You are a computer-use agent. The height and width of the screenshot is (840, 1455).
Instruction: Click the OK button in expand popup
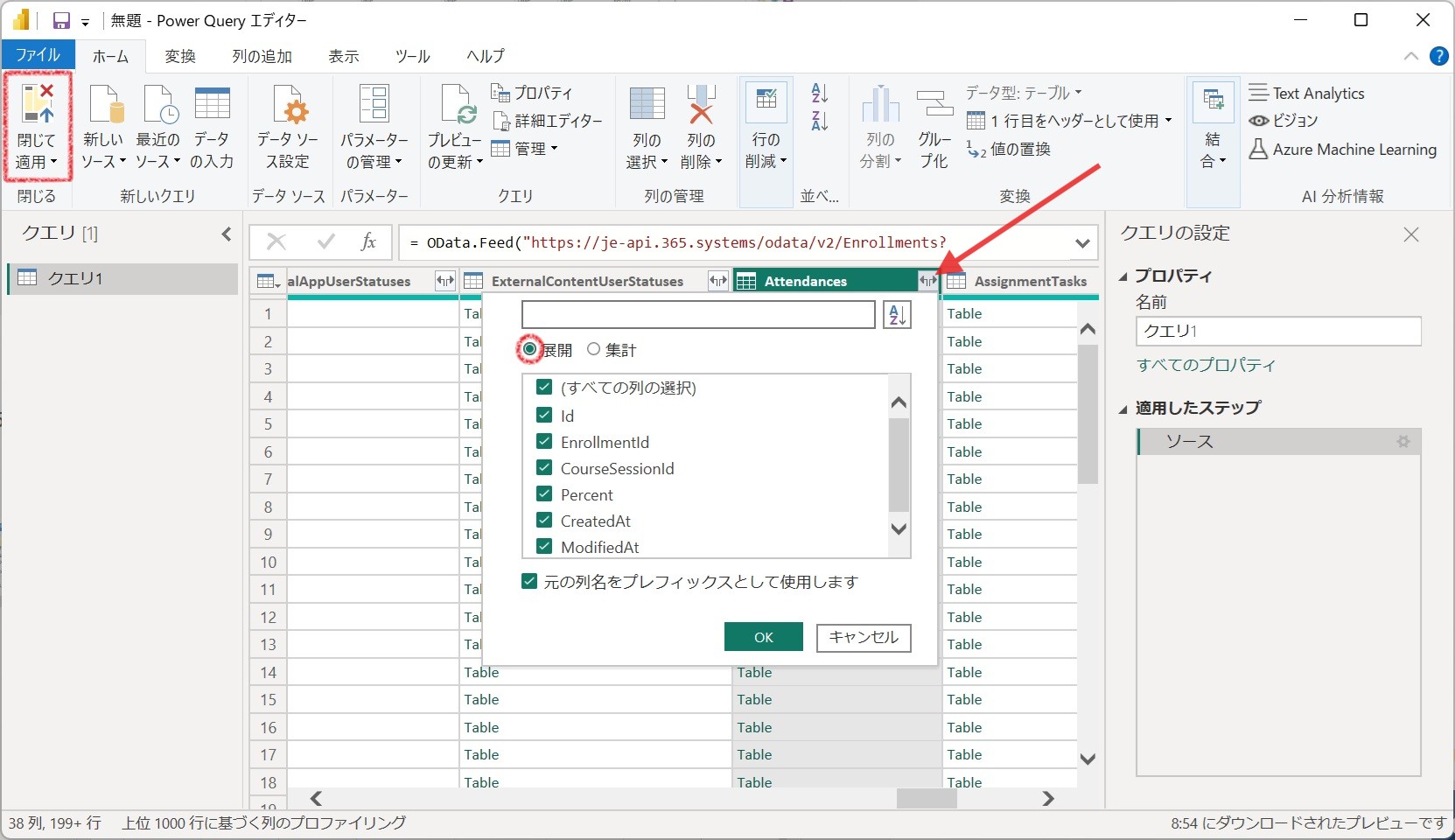pos(764,637)
